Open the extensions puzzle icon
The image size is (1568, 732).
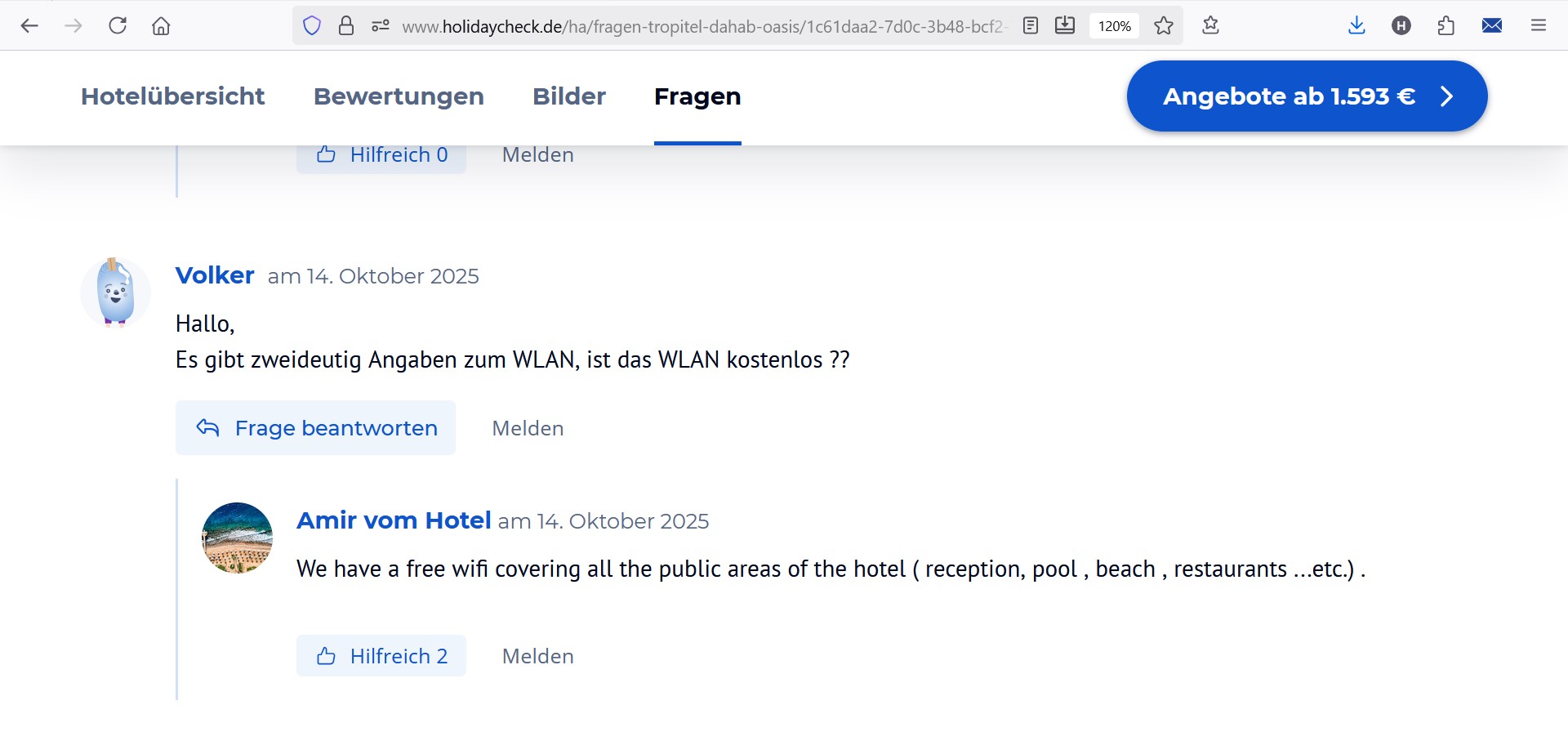click(1446, 26)
